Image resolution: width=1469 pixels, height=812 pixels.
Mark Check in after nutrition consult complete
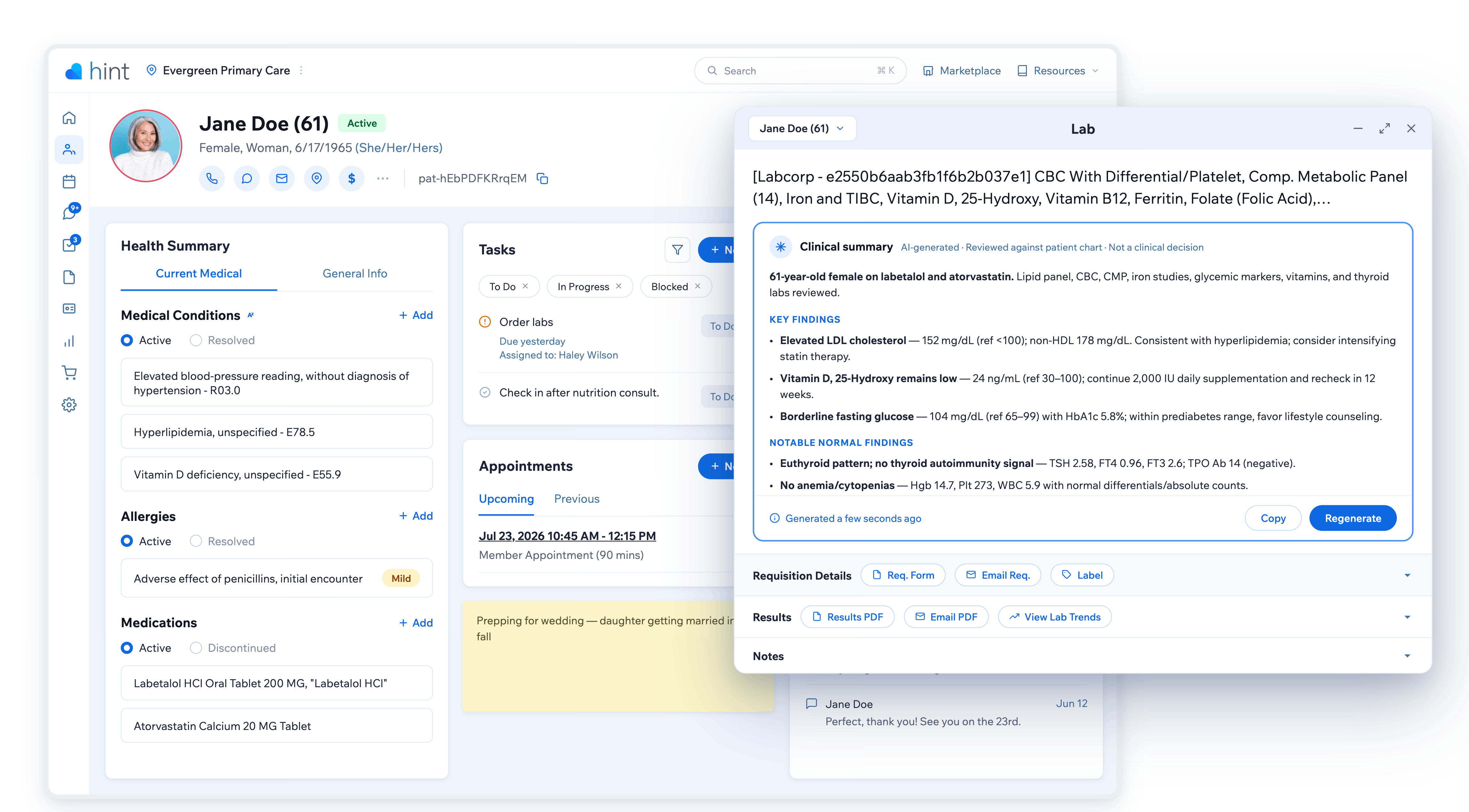(485, 392)
